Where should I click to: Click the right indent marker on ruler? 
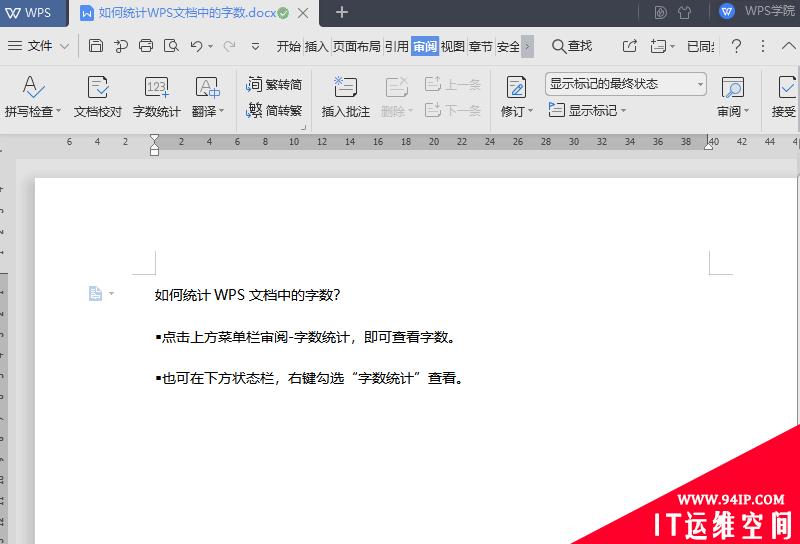pyautogui.click(x=708, y=146)
